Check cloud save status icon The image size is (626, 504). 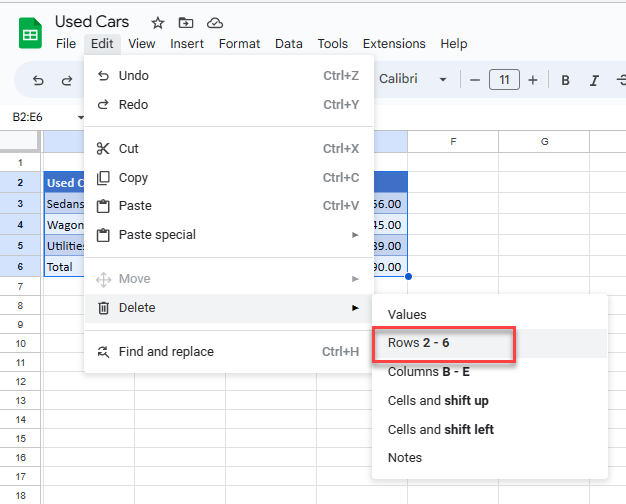point(214,22)
